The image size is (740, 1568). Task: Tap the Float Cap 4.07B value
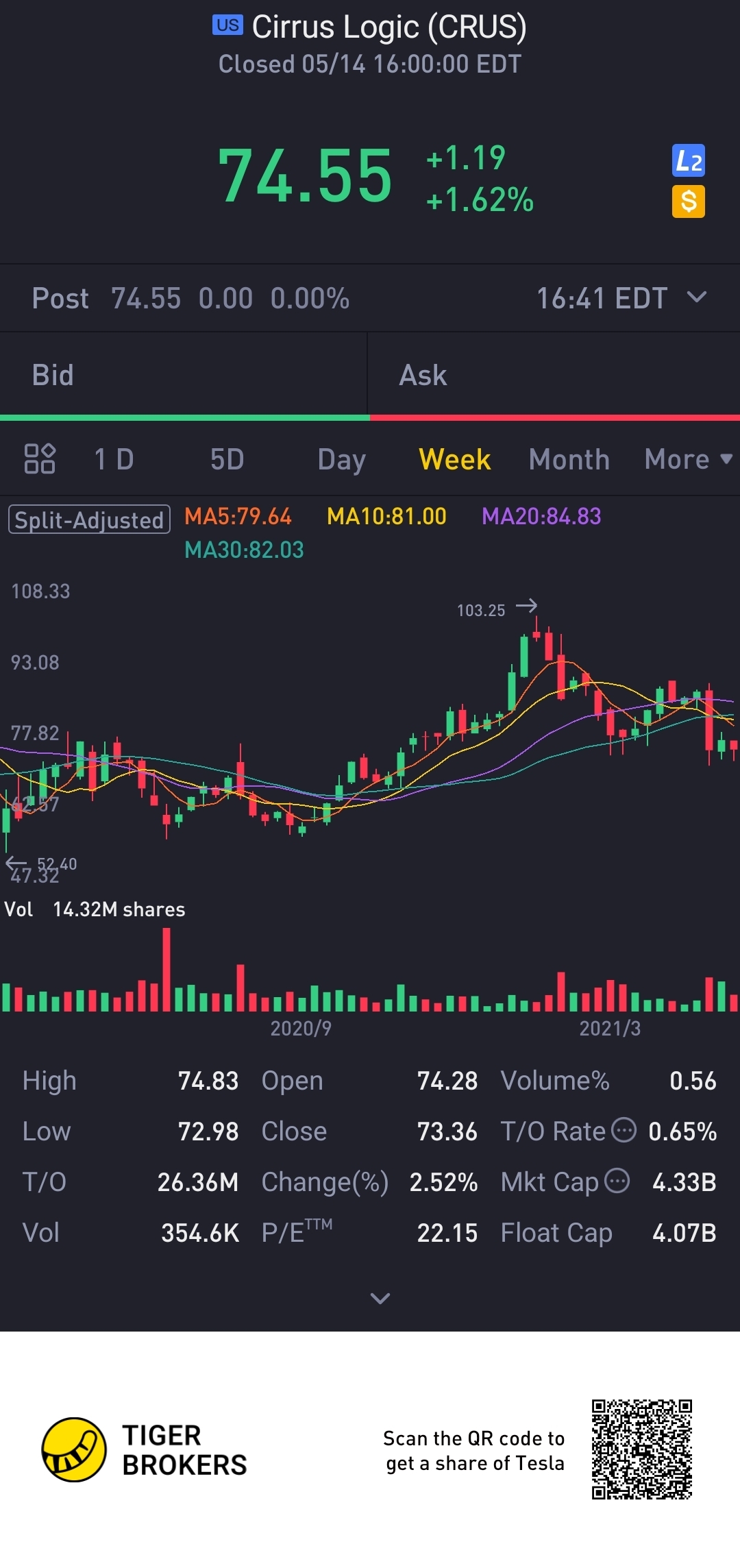(x=684, y=1233)
